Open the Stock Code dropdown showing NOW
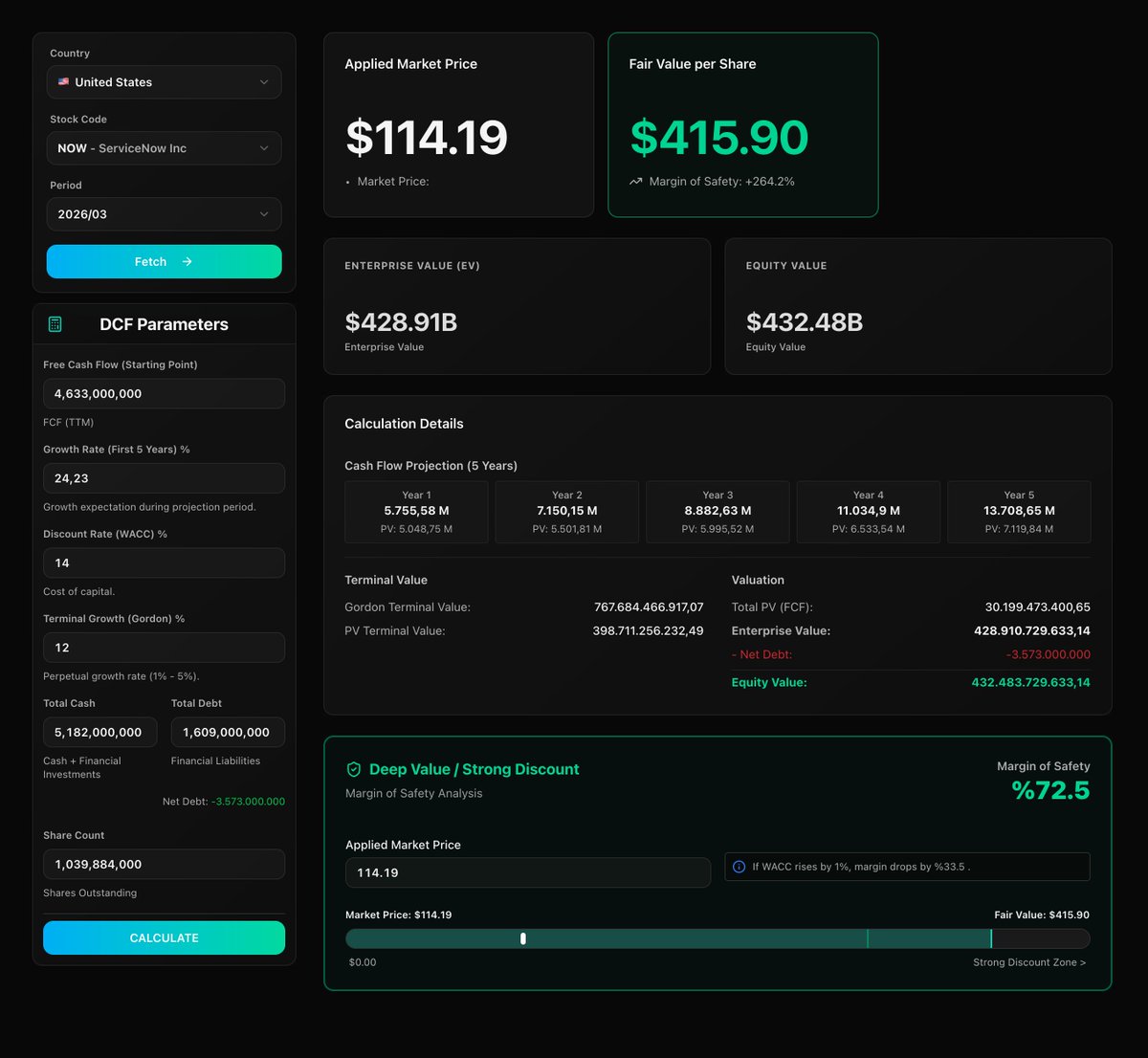Screen dimensions: 1148x1058 [x=165, y=148]
